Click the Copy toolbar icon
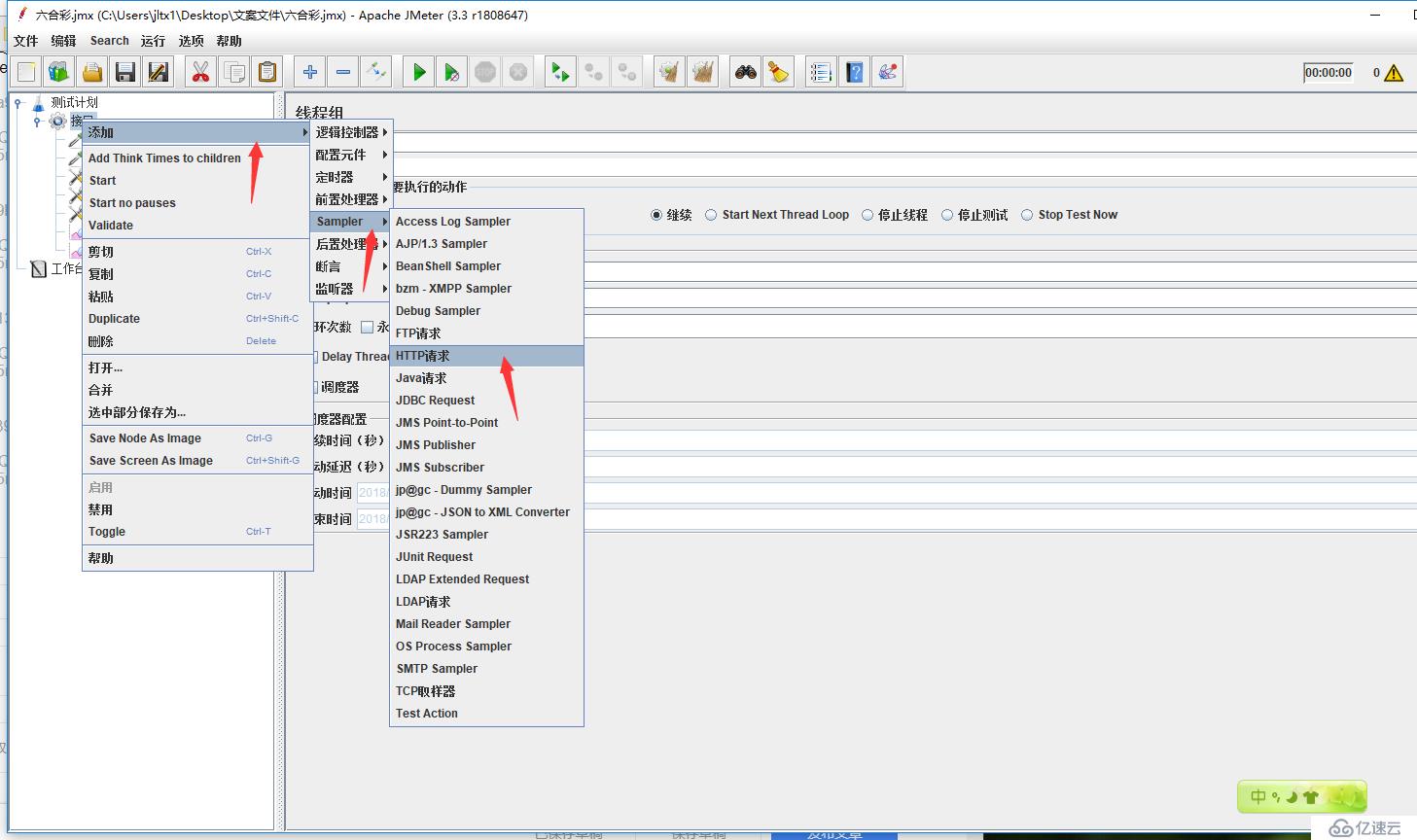This screenshot has width=1417, height=840. pyautogui.click(x=233, y=72)
